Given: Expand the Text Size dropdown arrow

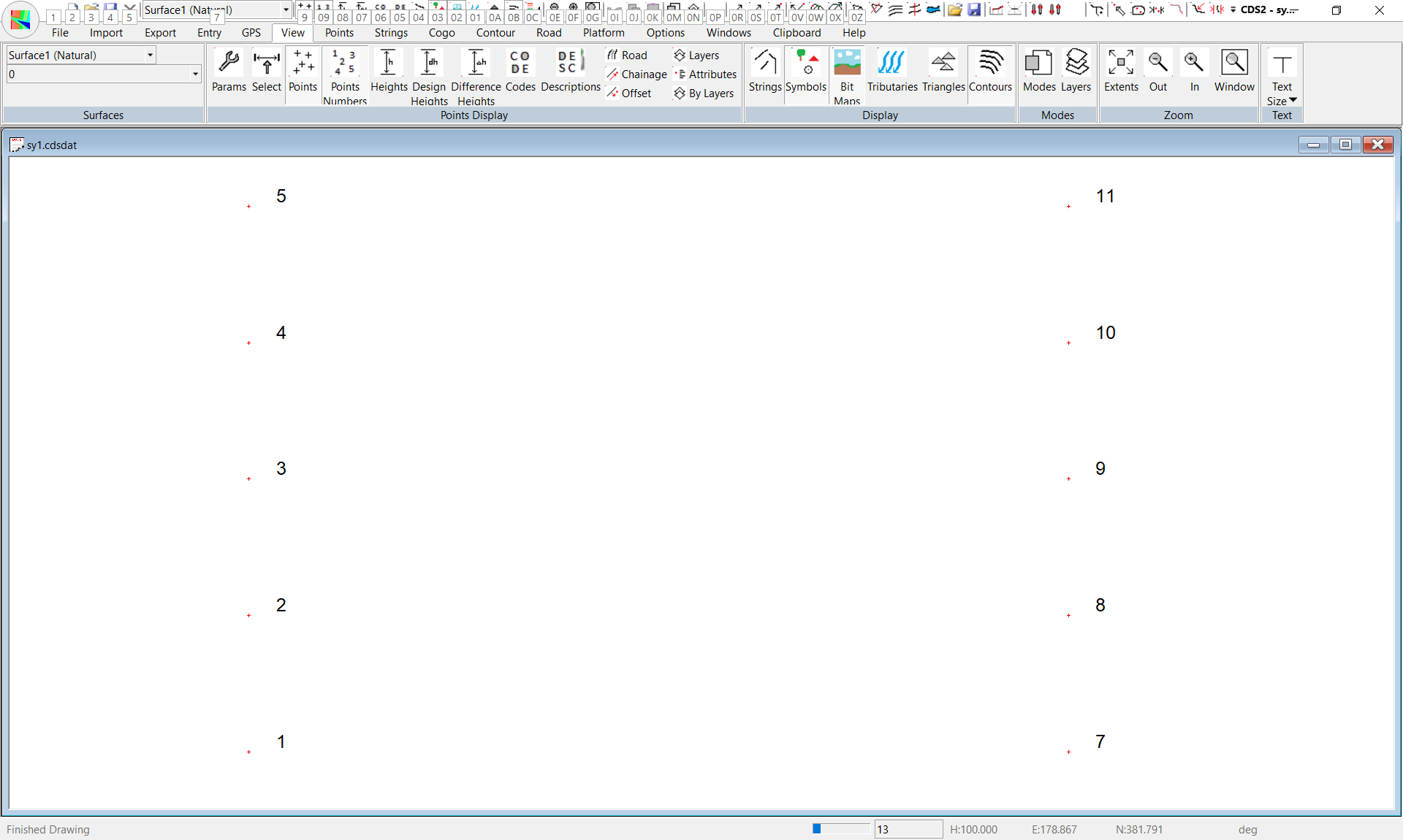Looking at the screenshot, I should point(1293,100).
